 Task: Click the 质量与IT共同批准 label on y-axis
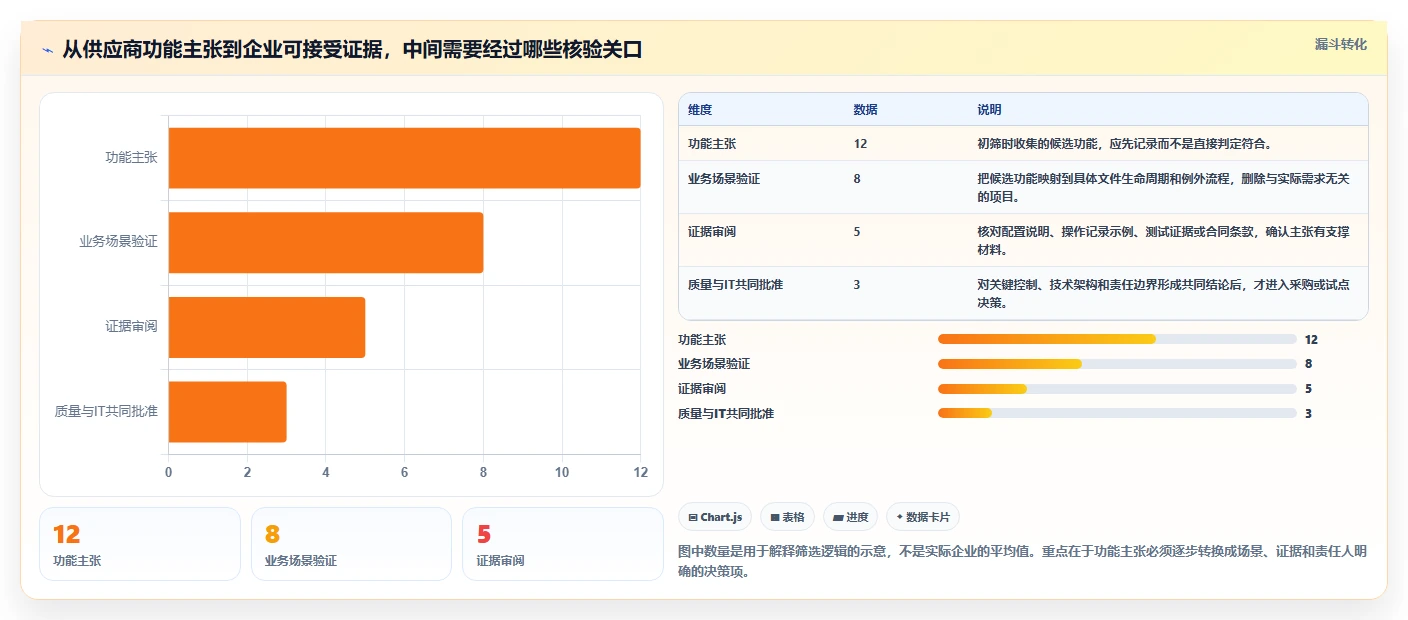pyautogui.click(x=106, y=411)
